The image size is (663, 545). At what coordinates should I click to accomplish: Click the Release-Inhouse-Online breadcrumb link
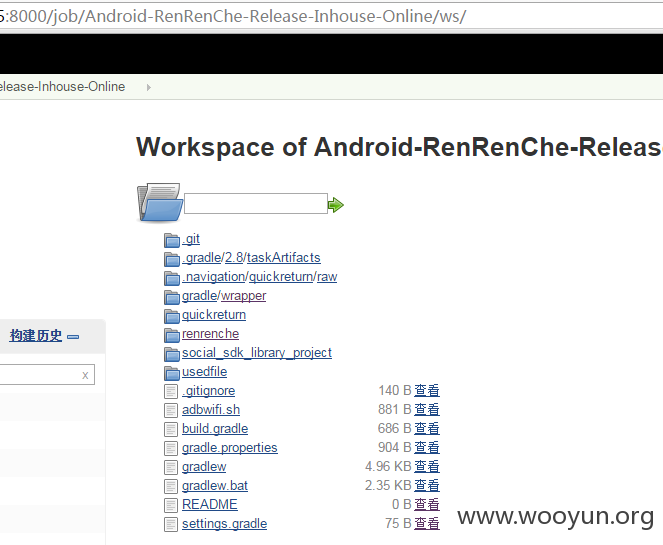tap(63, 87)
